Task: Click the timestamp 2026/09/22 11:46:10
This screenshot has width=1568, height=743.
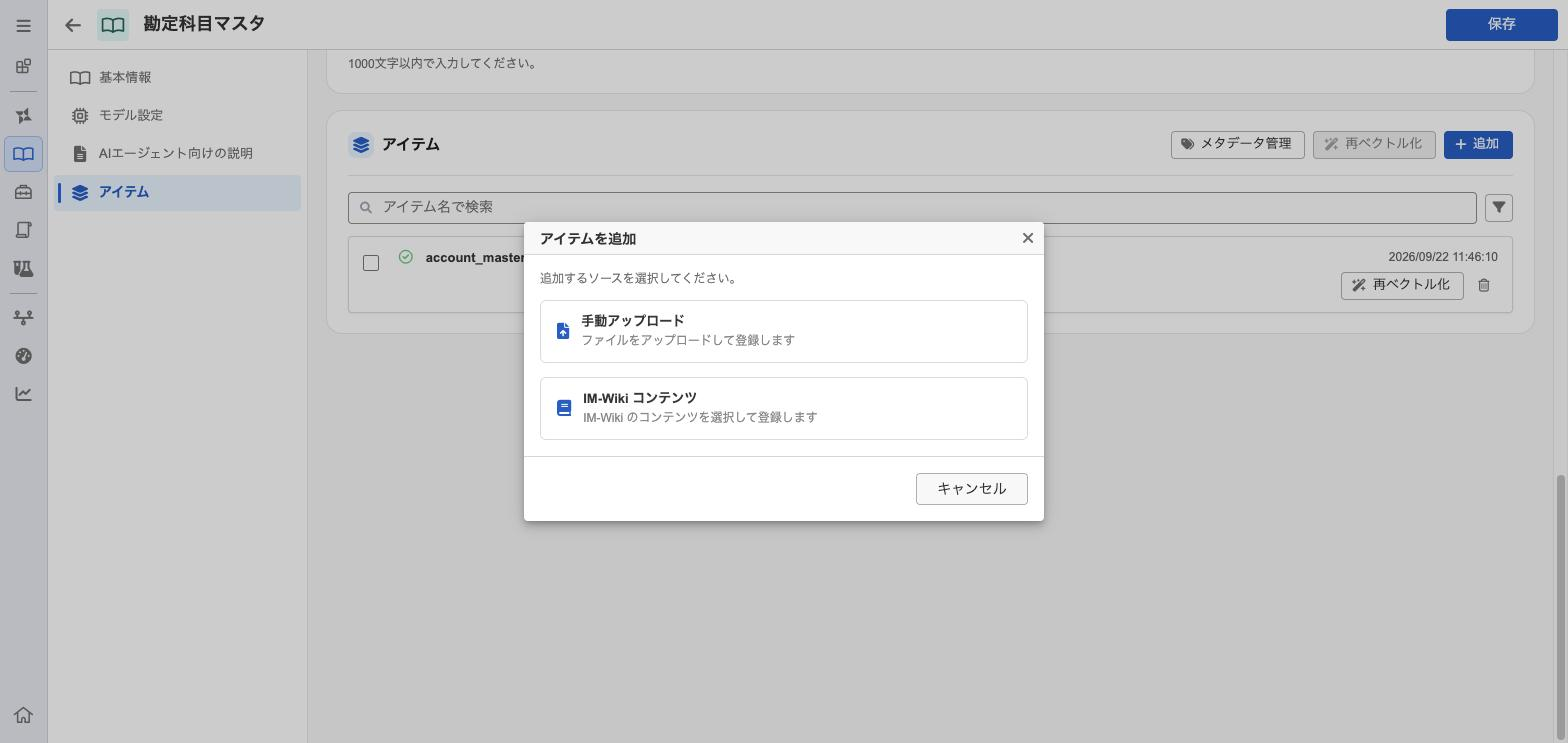Action: (x=1442, y=257)
